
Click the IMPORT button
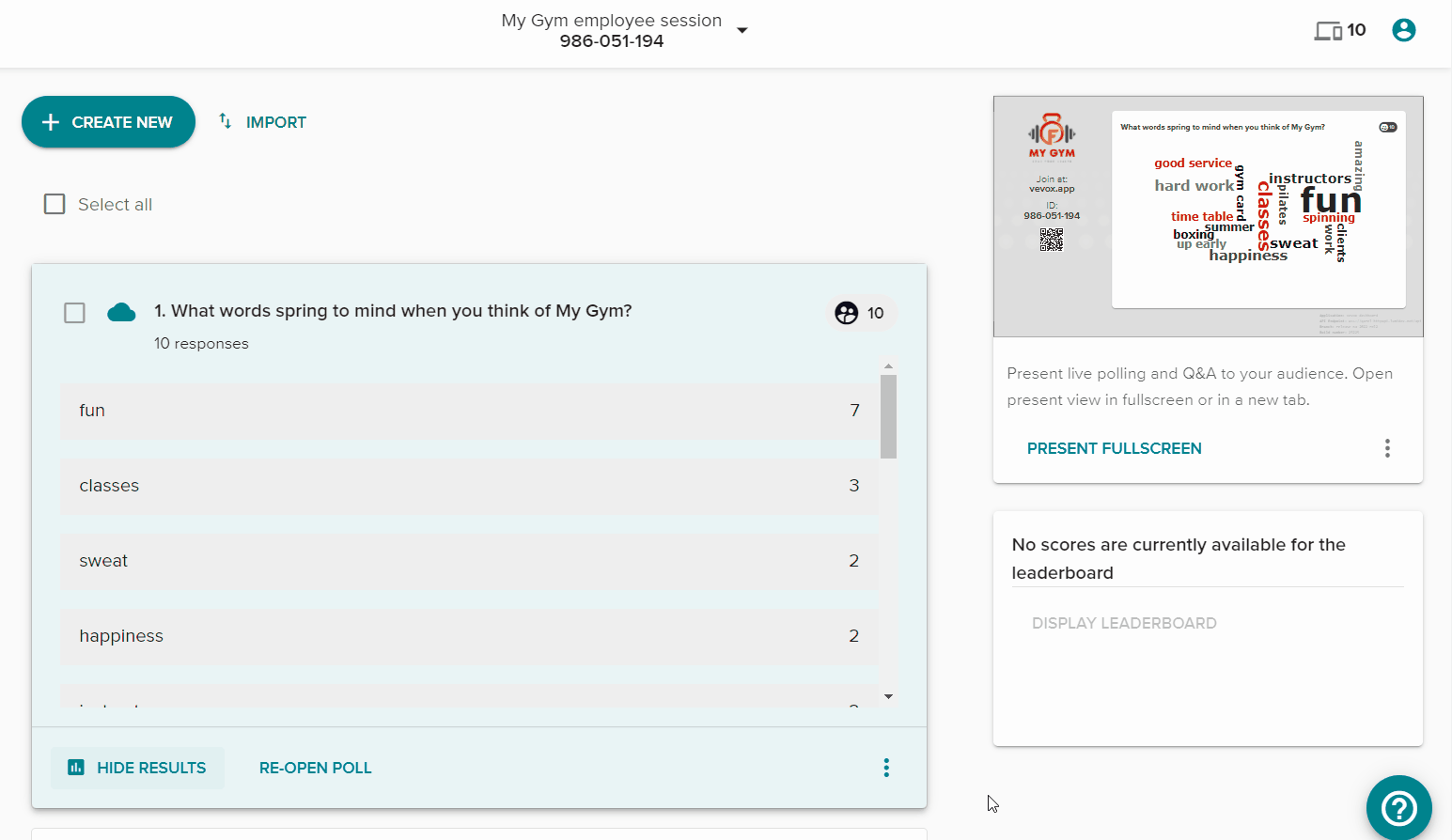262,122
